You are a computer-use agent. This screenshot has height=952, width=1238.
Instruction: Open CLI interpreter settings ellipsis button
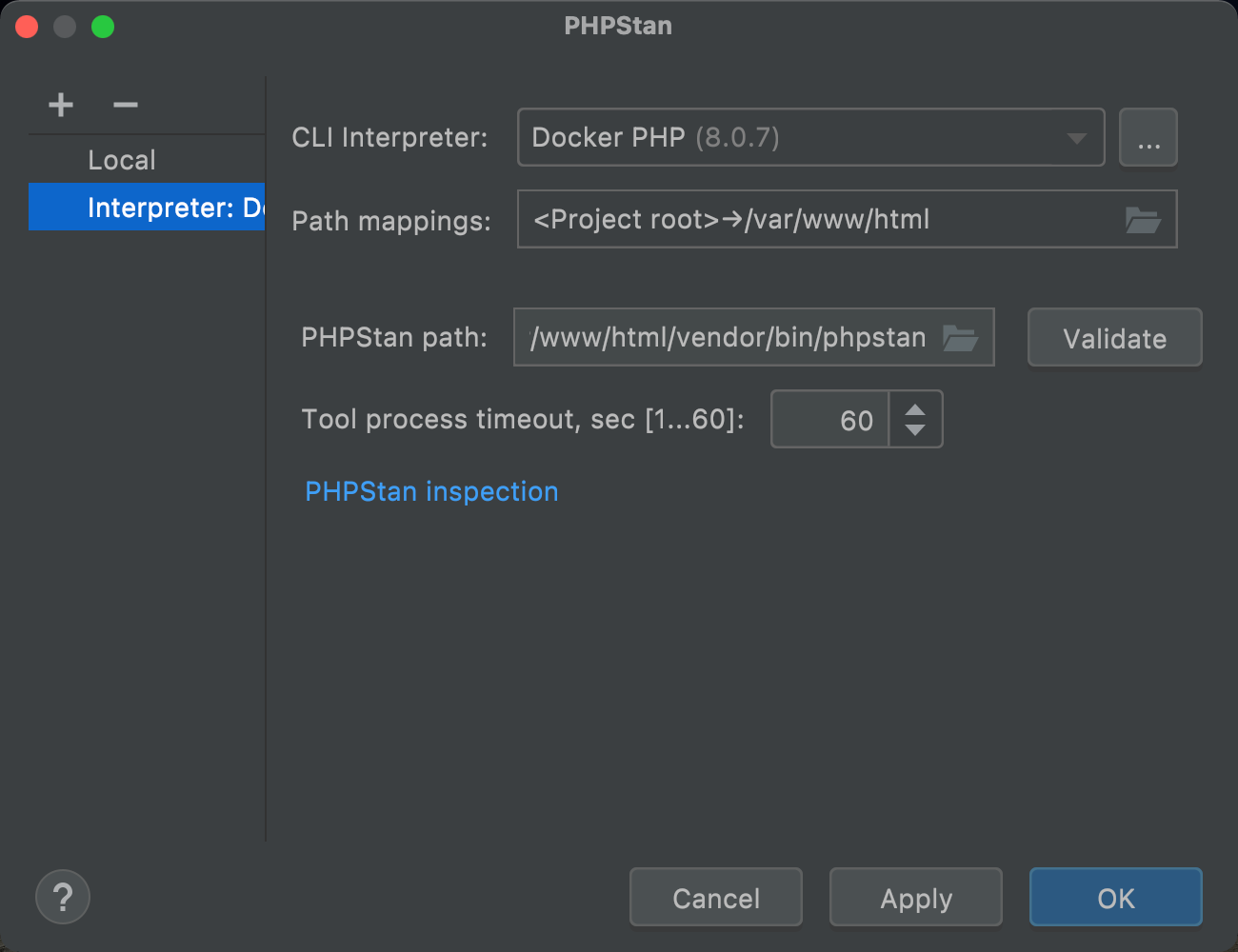pos(1148,138)
